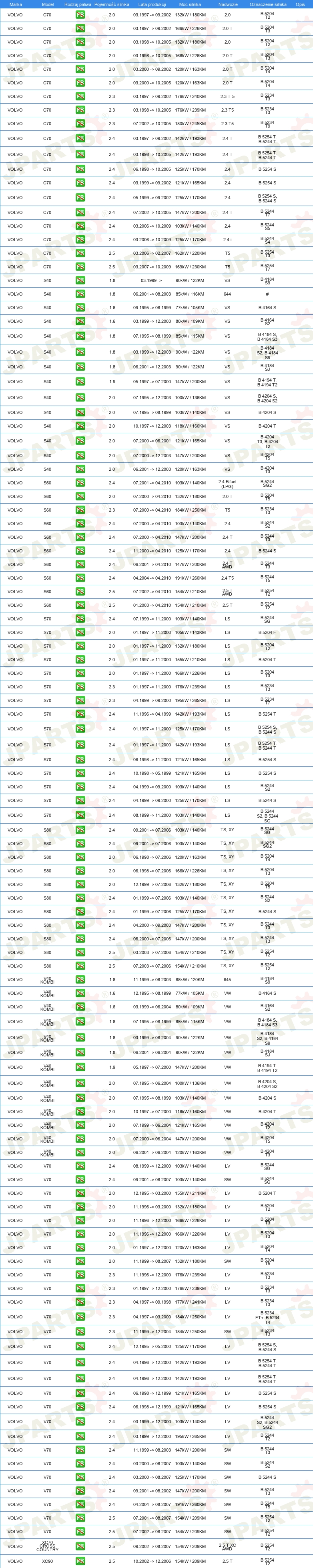The width and height of the screenshot is (313, 1568).
Task: Click the '177kW / 241KM' power cell
Action: pyautogui.click(x=191, y=1302)
